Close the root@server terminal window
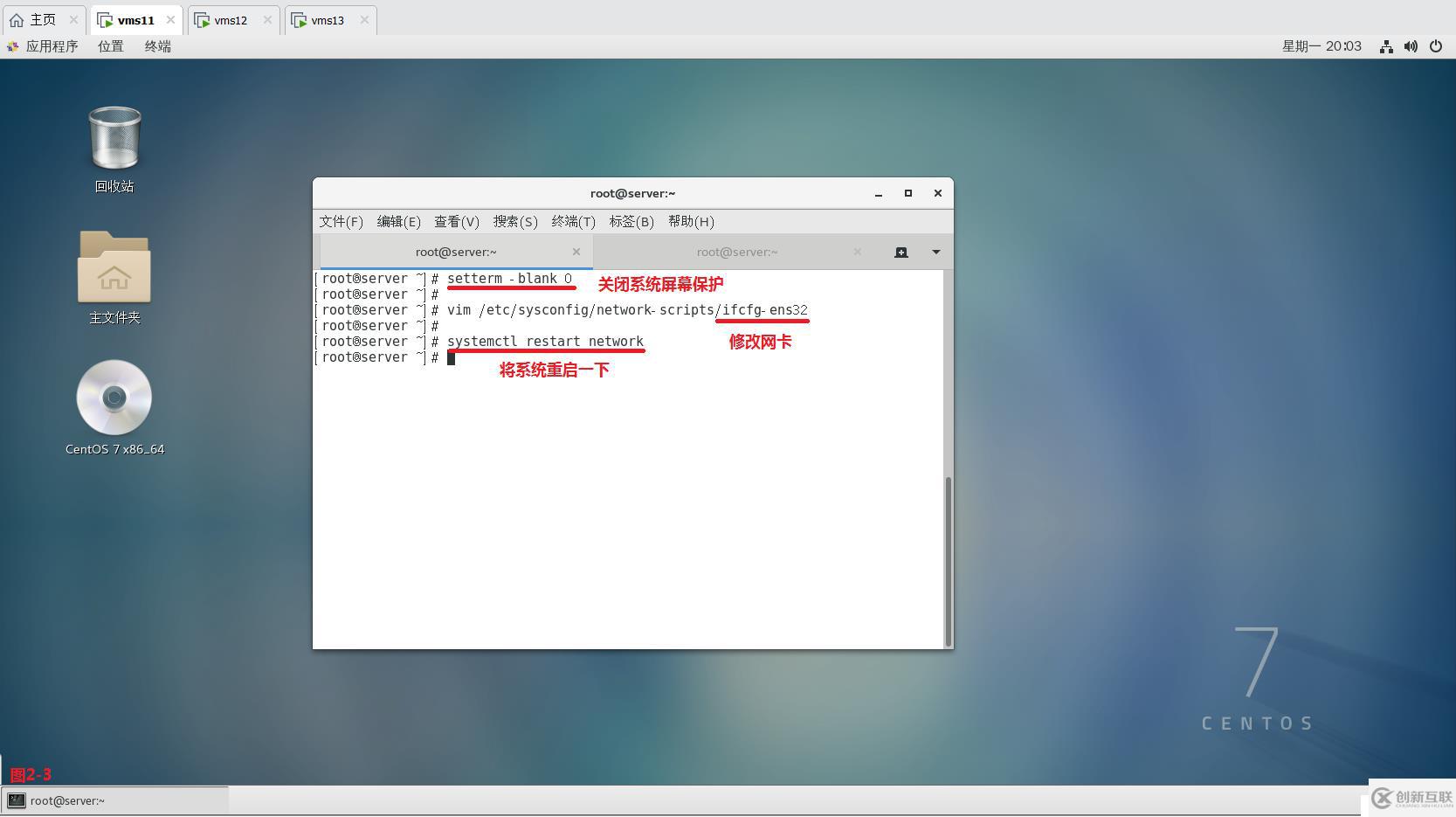The image size is (1456, 817). pos(938,194)
